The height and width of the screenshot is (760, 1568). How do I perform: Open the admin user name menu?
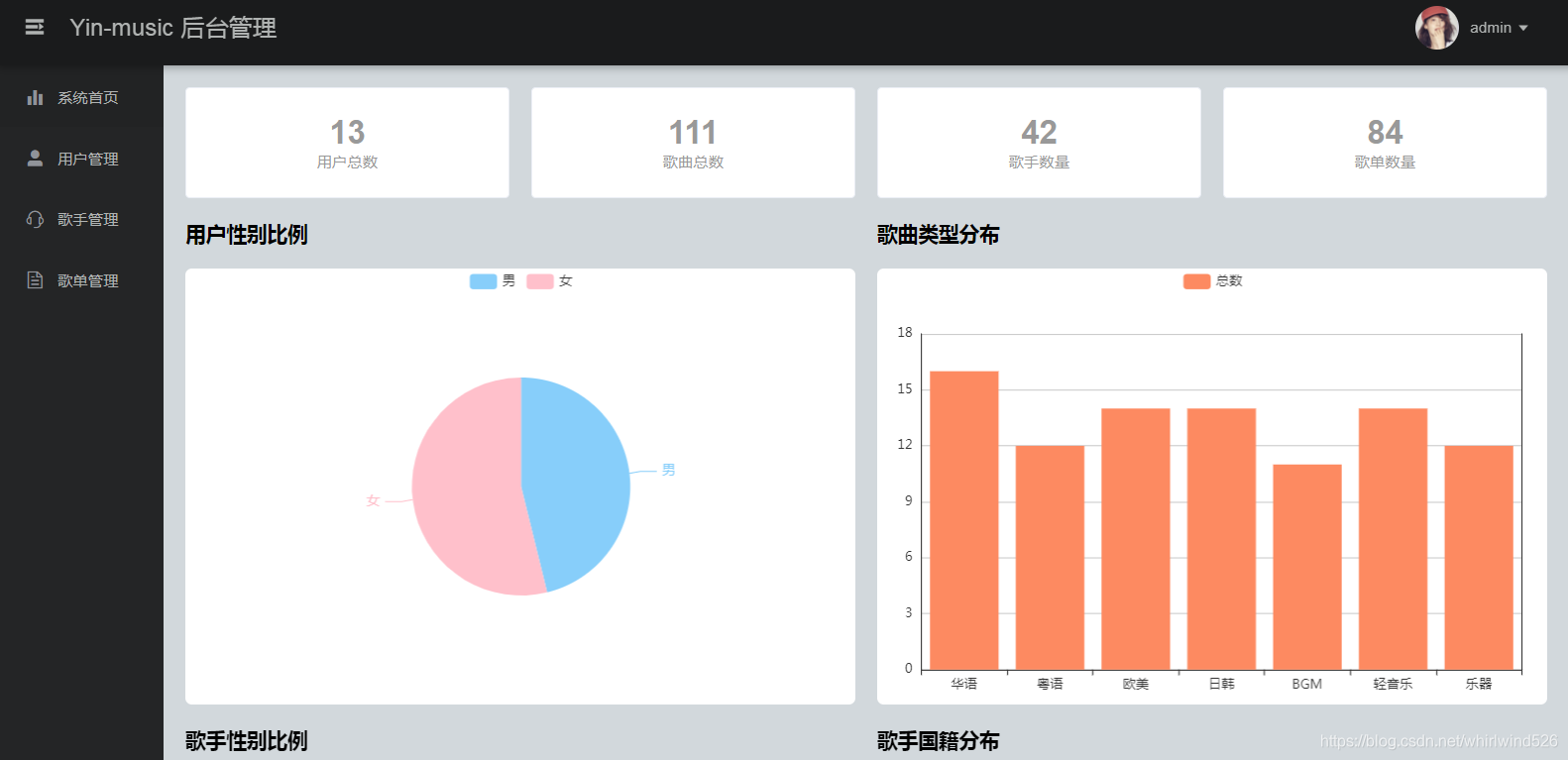pyautogui.click(x=1491, y=28)
